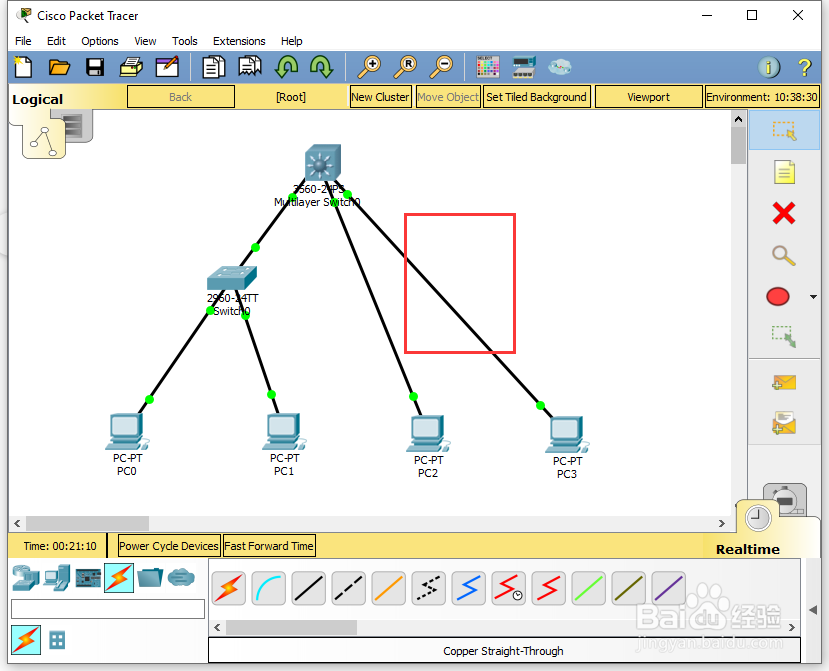This screenshot has width=829, height=671.
Task: Open network information with the i icon
Action: [x=769, y=67]
